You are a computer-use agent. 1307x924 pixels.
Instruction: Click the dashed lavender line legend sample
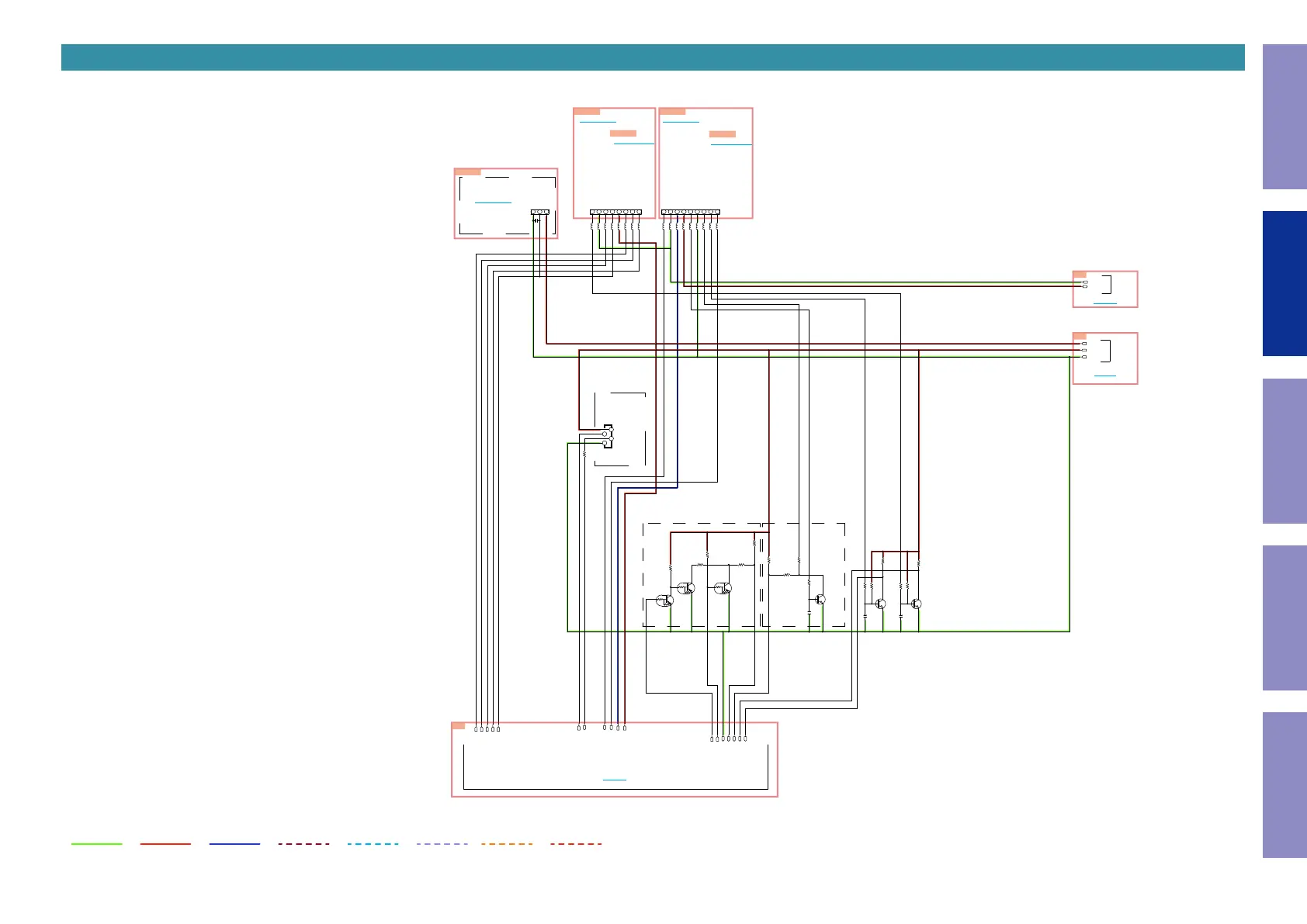[442, 844]
